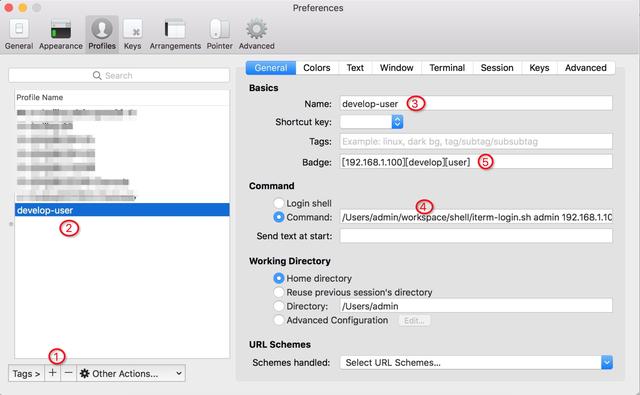Open the Pointer preferences icon
The width and height of the screenshot is (640, 395).
[x=220, y=34]
